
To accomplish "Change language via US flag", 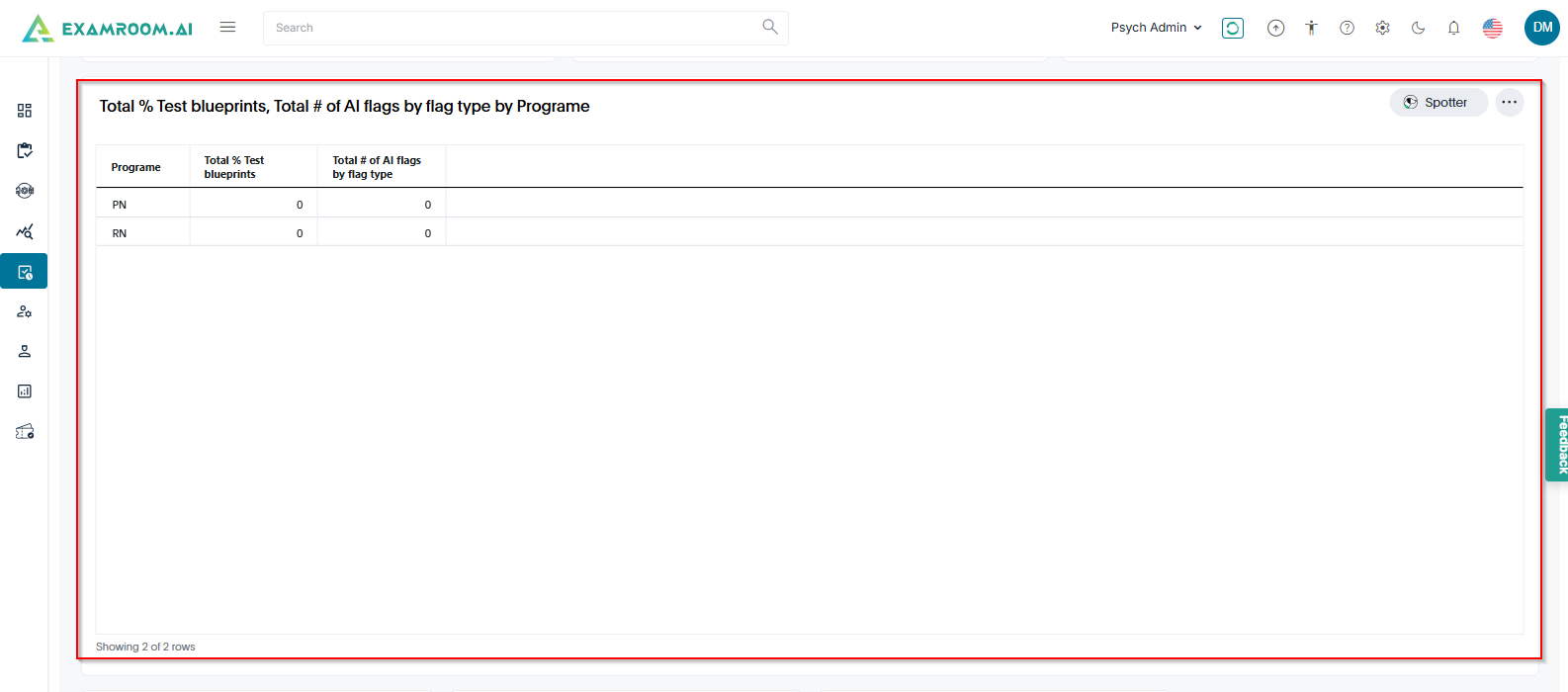I will click(x=1493, y=28).
